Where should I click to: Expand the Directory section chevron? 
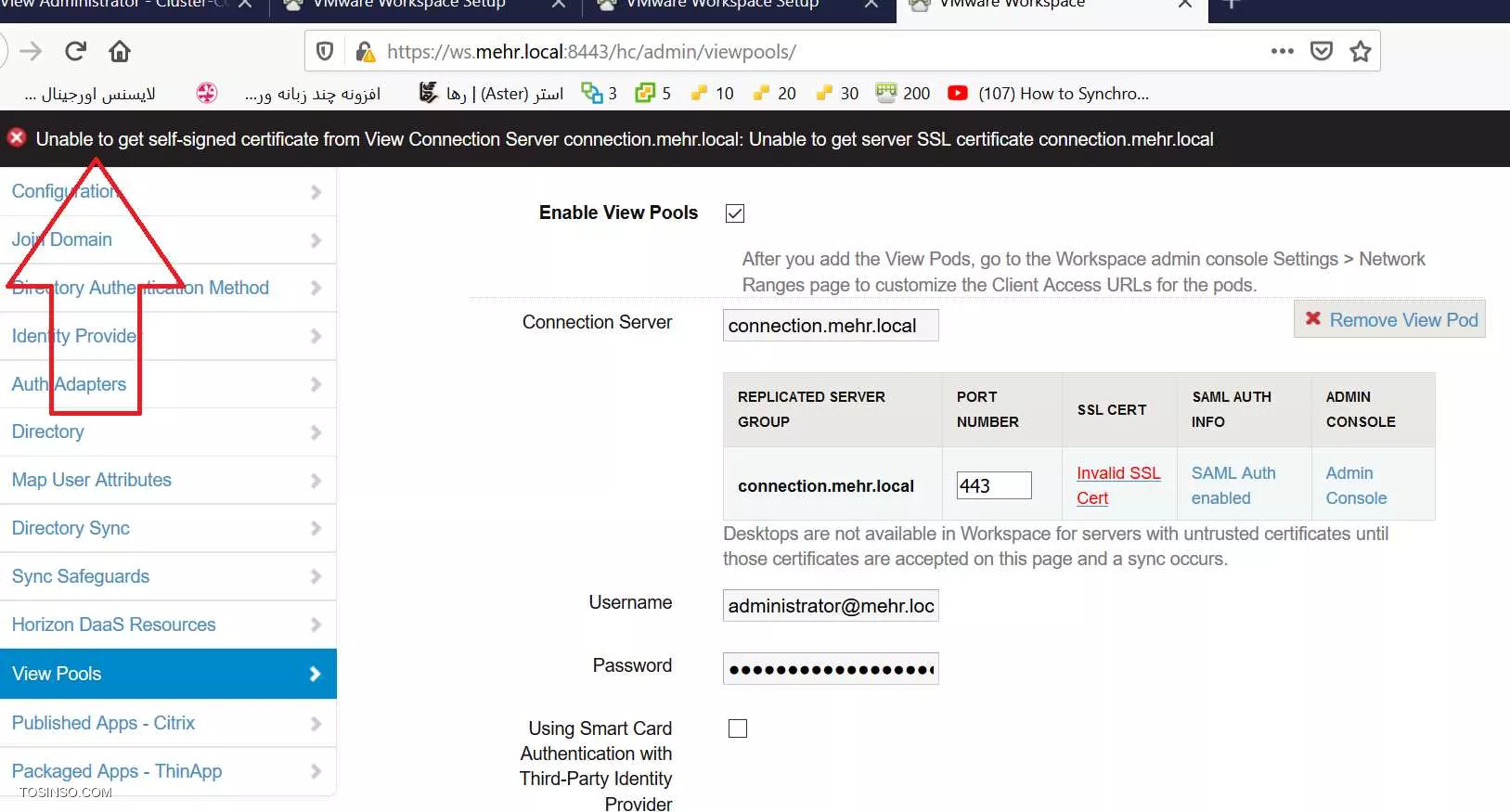(x=316, y=432)
